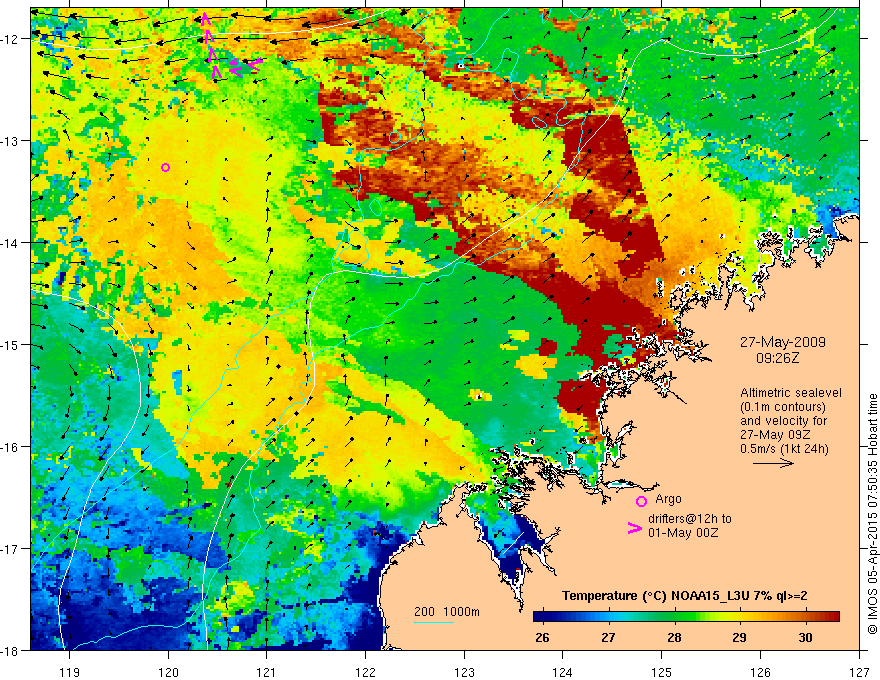880x680 pixels.
Task: Click the '27-May 09Z' legend line
Action: pyautogui.click(x=776, y=435)
